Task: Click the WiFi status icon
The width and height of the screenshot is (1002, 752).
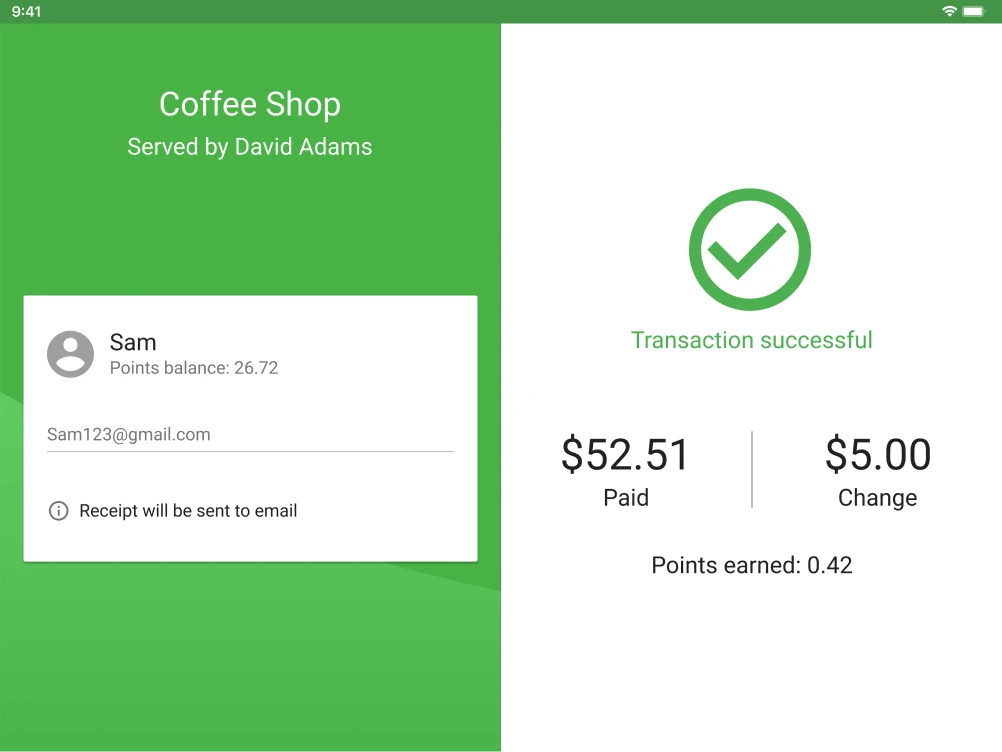Action: click(949, 11)
